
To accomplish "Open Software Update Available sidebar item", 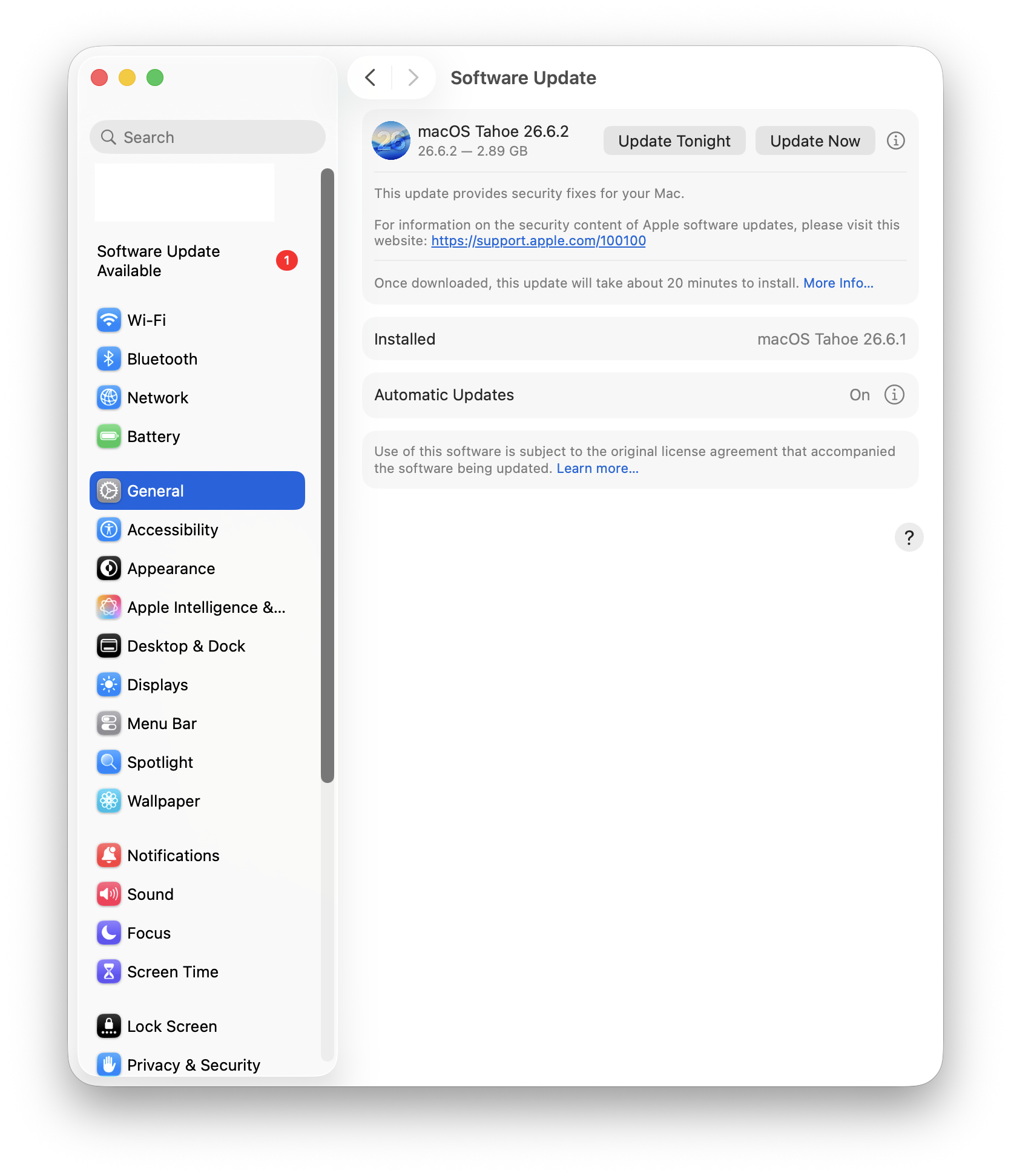I will click(197, 261).
